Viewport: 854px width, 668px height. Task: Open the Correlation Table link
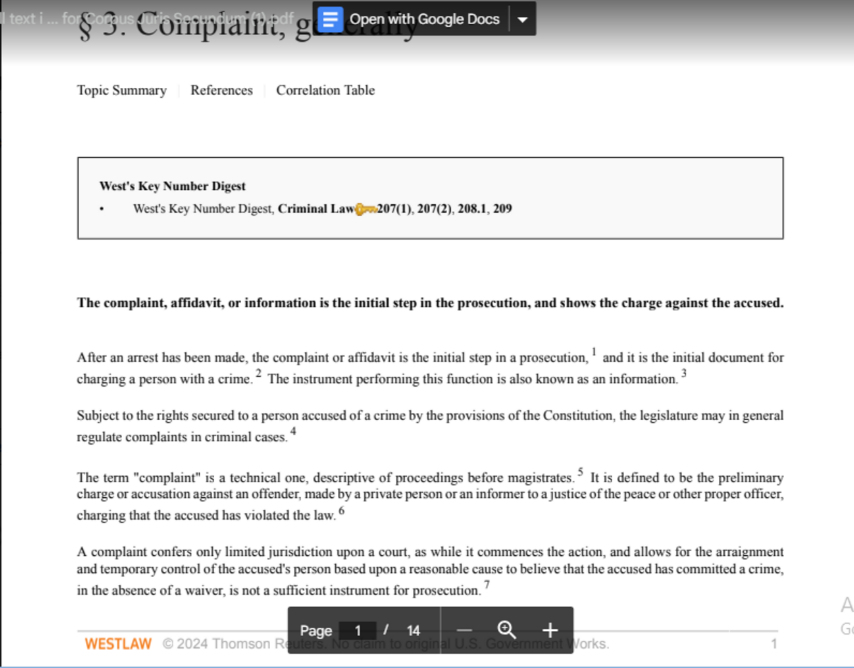[325, 90]
